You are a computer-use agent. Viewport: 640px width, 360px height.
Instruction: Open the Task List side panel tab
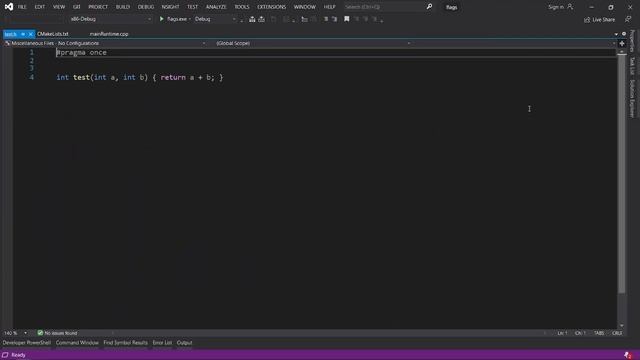click(632, 66)
